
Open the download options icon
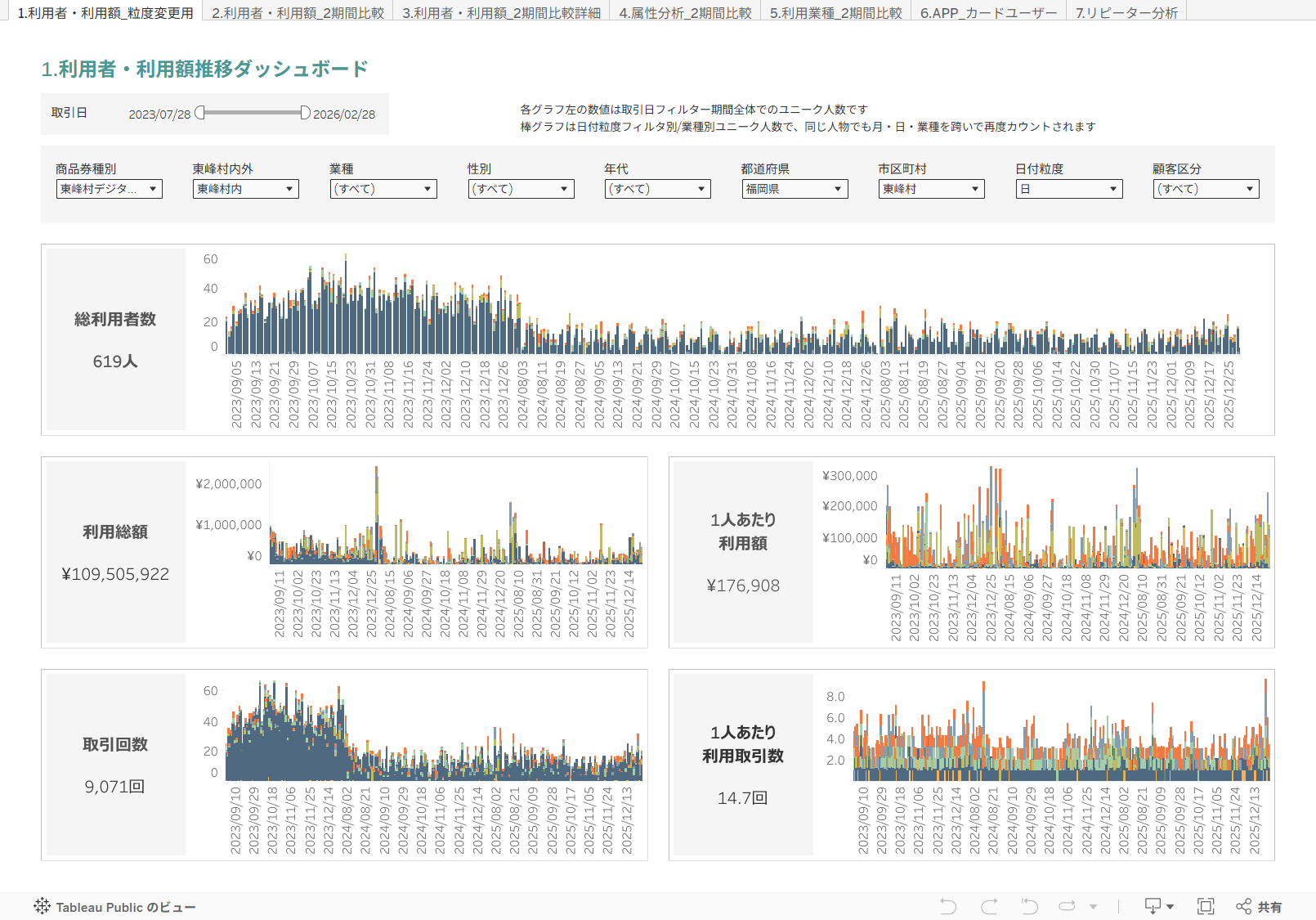coord(1158,906)
